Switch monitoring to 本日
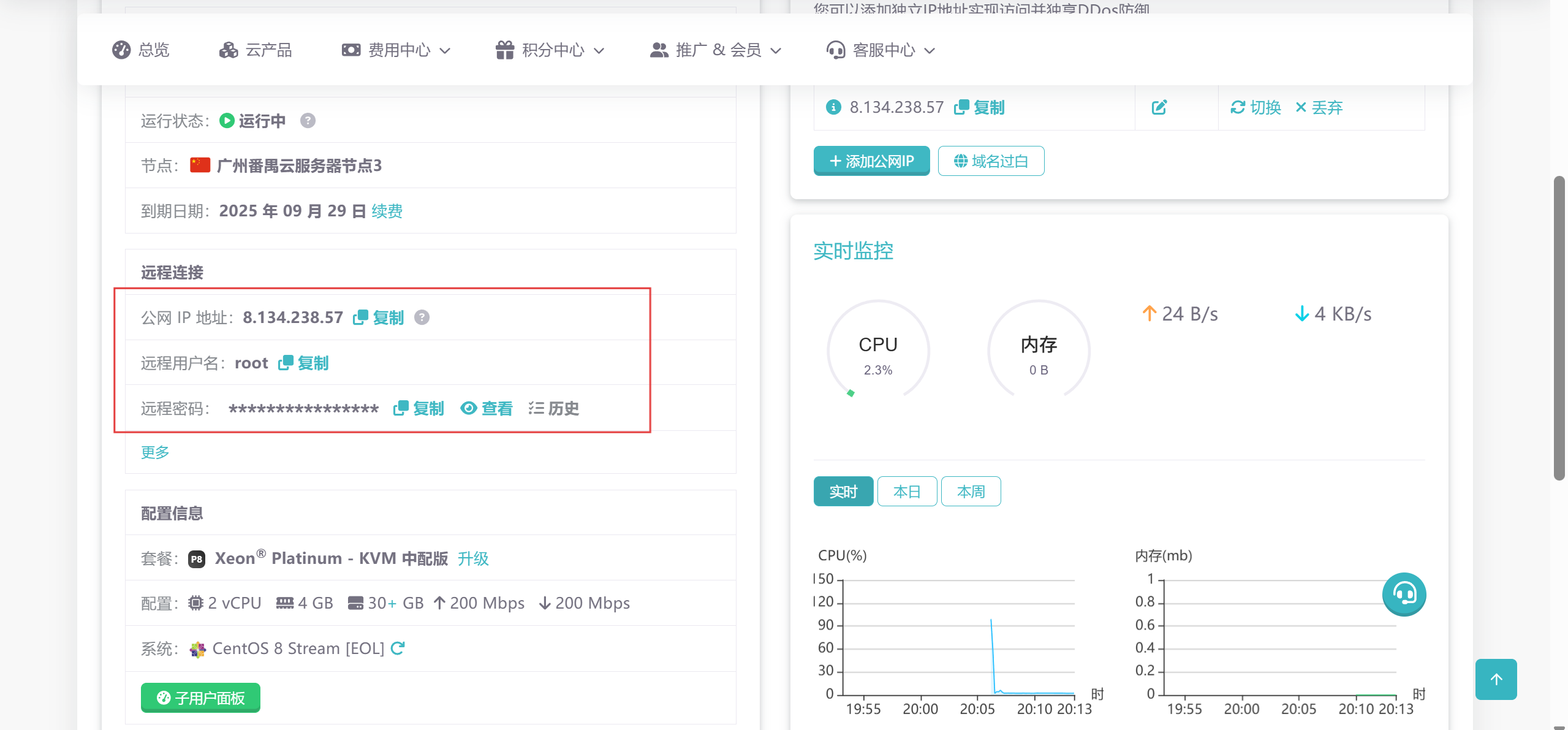This screenshot has width=1568, height=730. [x=907, y=492]
